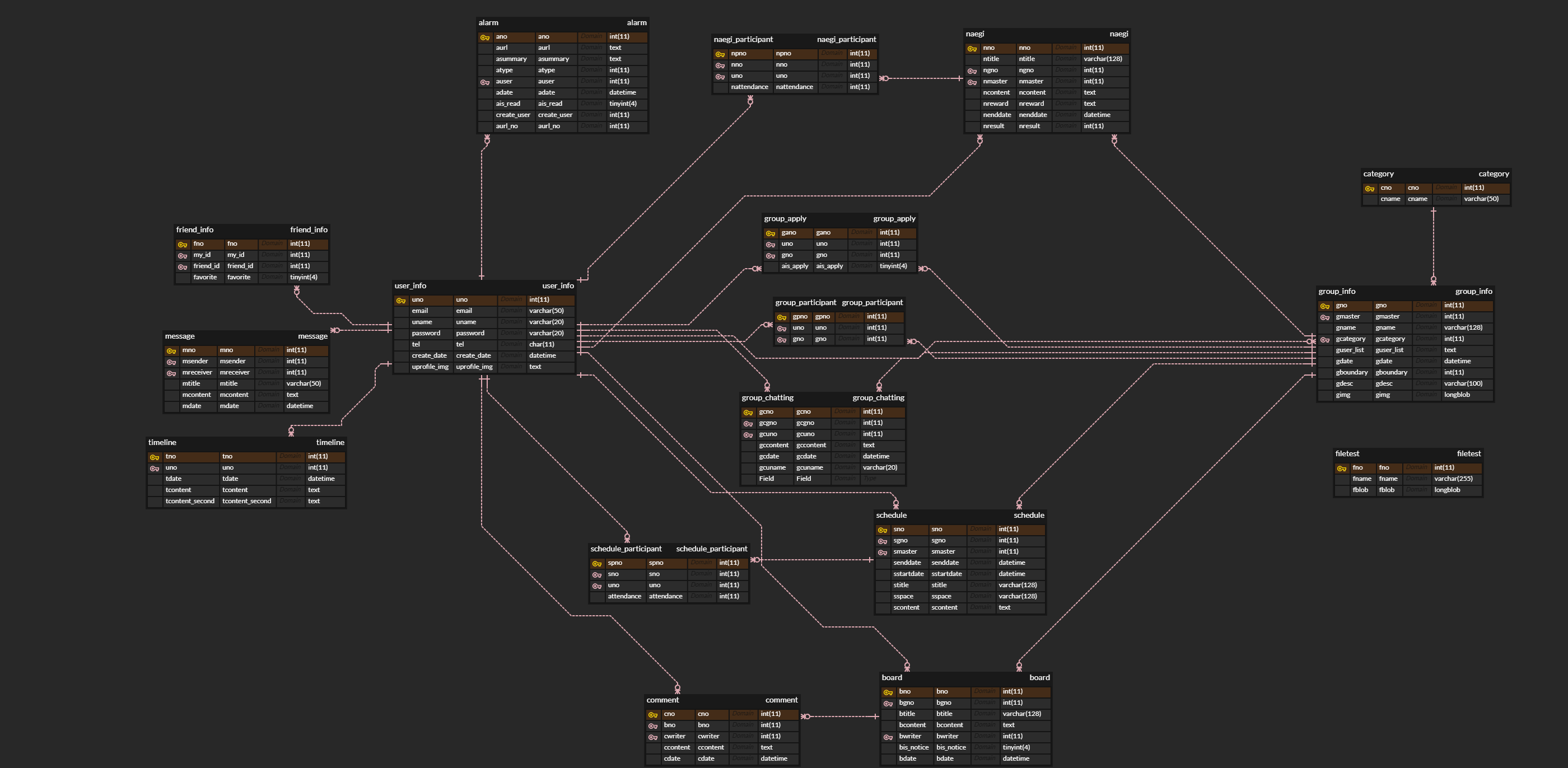Screen dimensions: 1568x768
Task: Select datetime type in naegi nenddate row
Action: click(1097, 115)
